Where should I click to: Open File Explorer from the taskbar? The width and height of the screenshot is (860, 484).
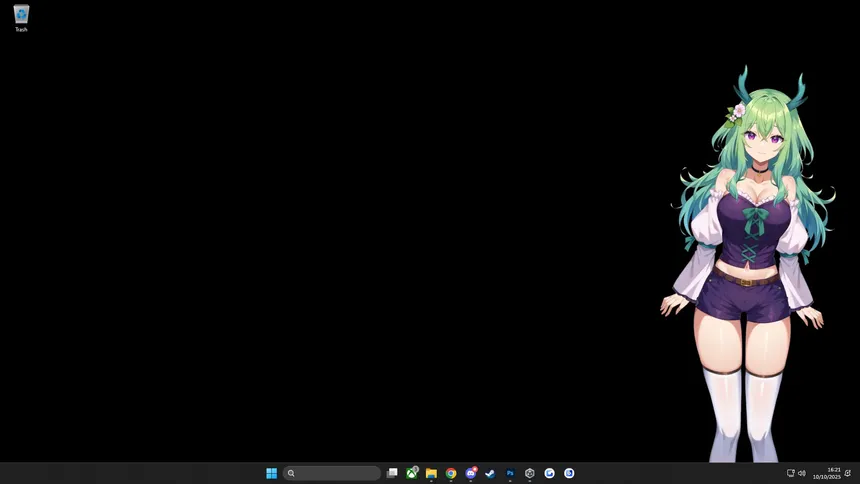point(431,473)
